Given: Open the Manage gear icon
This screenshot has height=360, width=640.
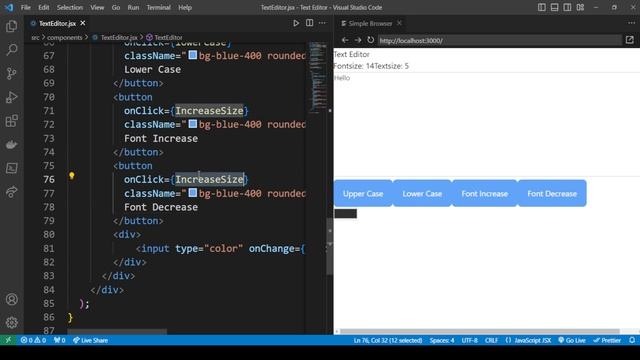Looking at the screenshot, I should tap(11, 322).
